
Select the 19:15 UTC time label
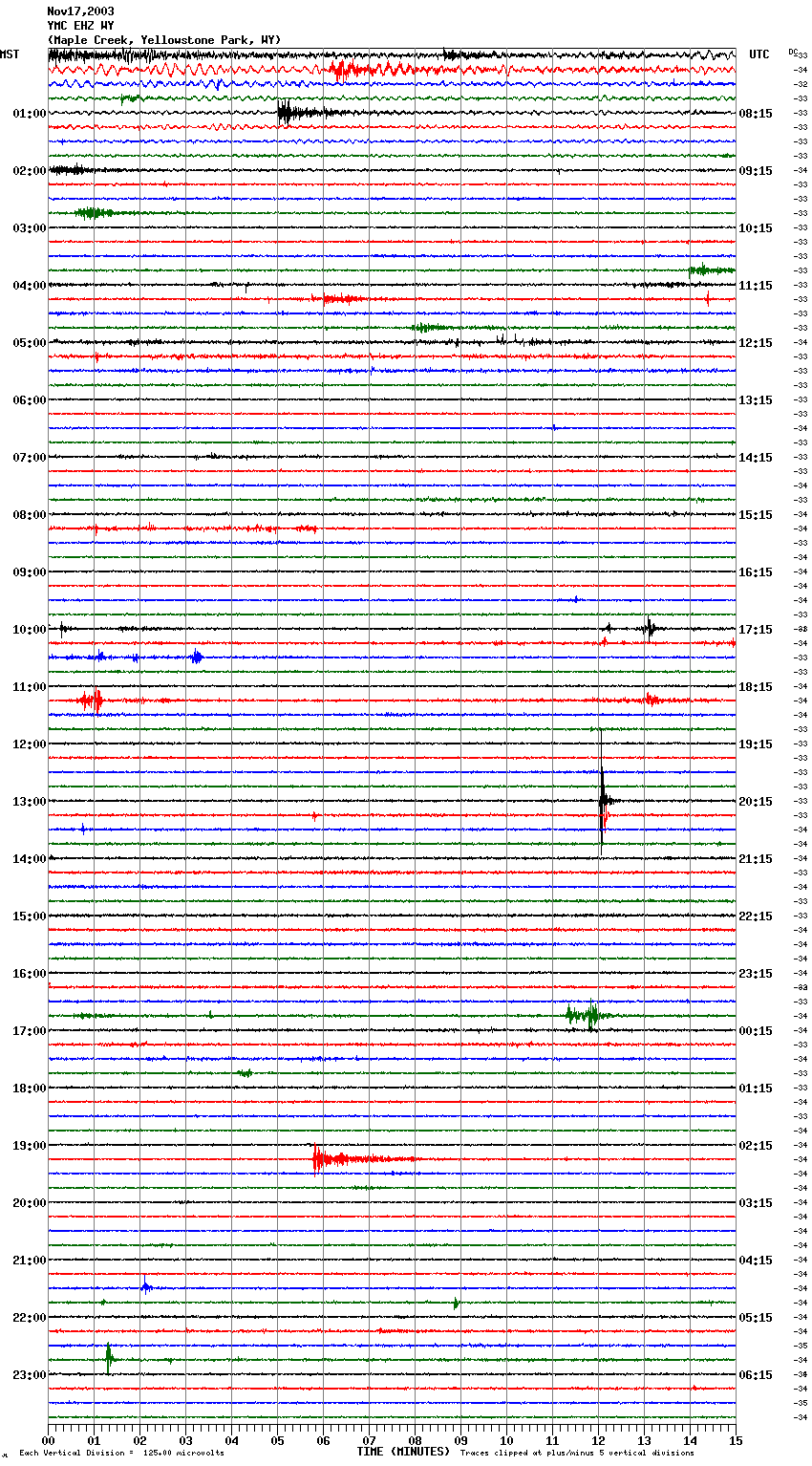coord(756,744)
